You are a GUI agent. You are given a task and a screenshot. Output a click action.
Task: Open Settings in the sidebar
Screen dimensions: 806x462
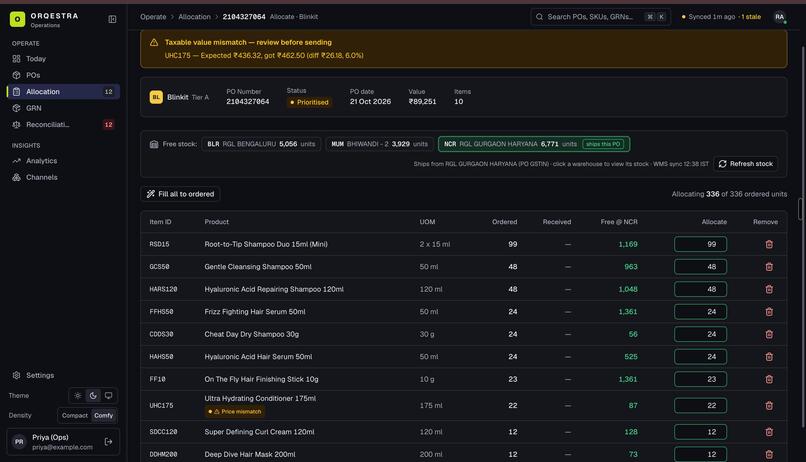point(63,375)
